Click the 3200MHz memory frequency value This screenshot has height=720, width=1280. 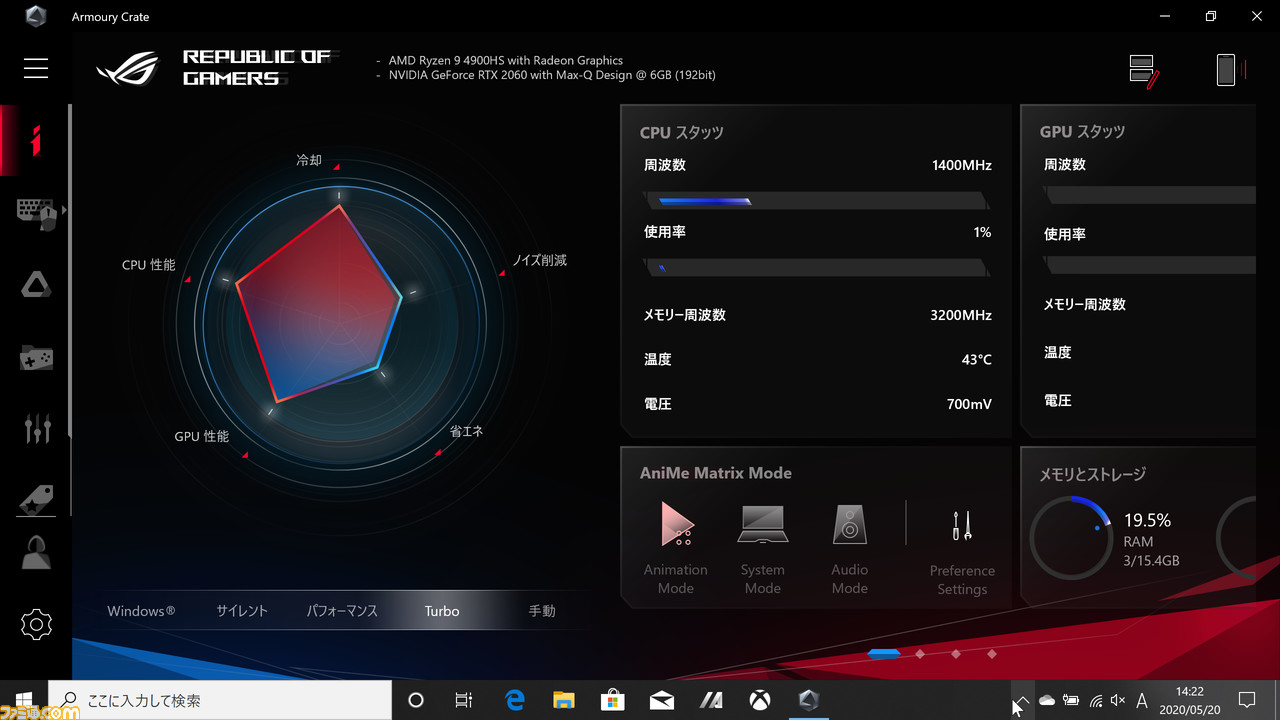960,315
